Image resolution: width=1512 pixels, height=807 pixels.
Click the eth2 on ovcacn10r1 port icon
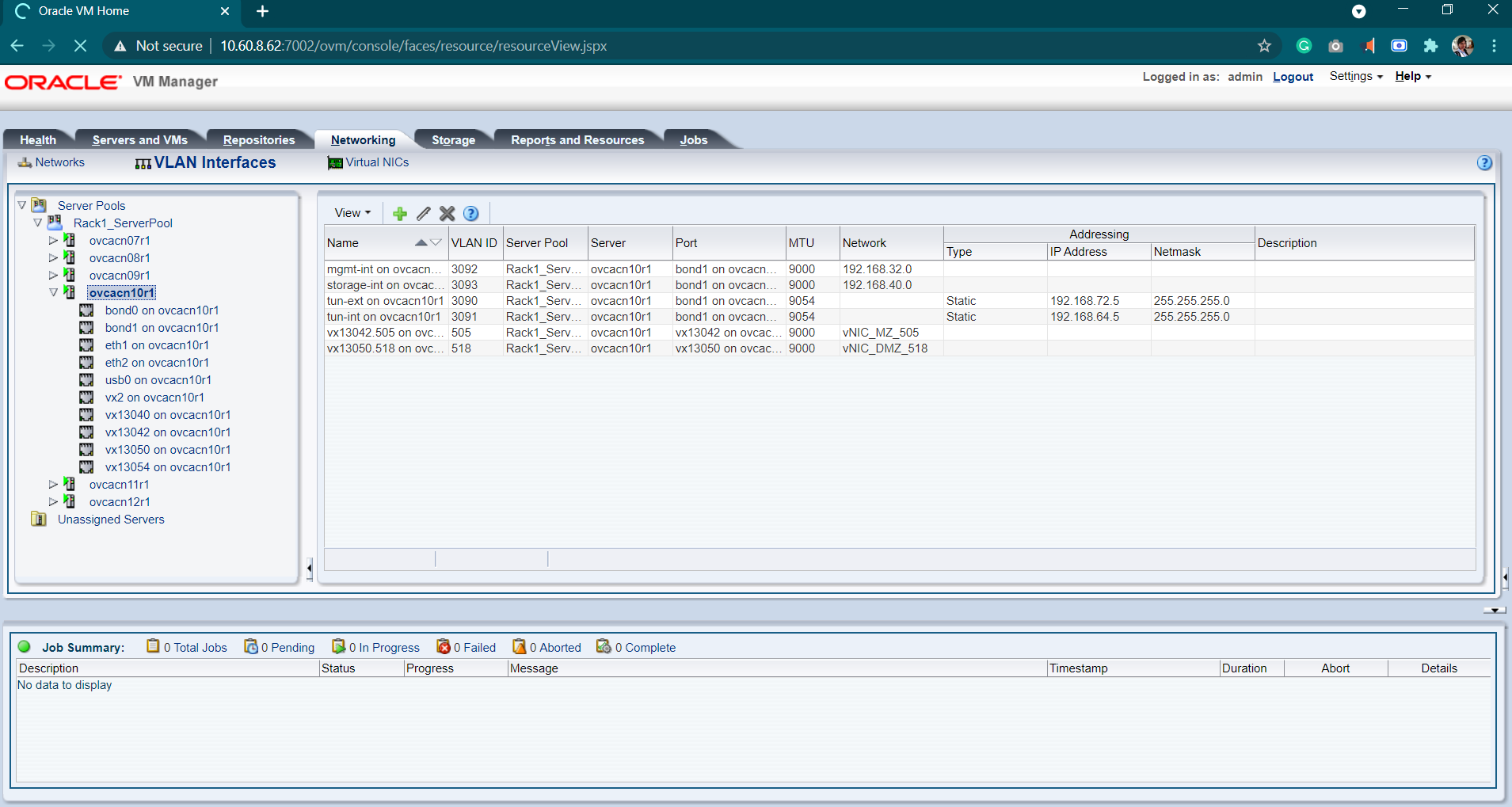(x=86, y=362)
